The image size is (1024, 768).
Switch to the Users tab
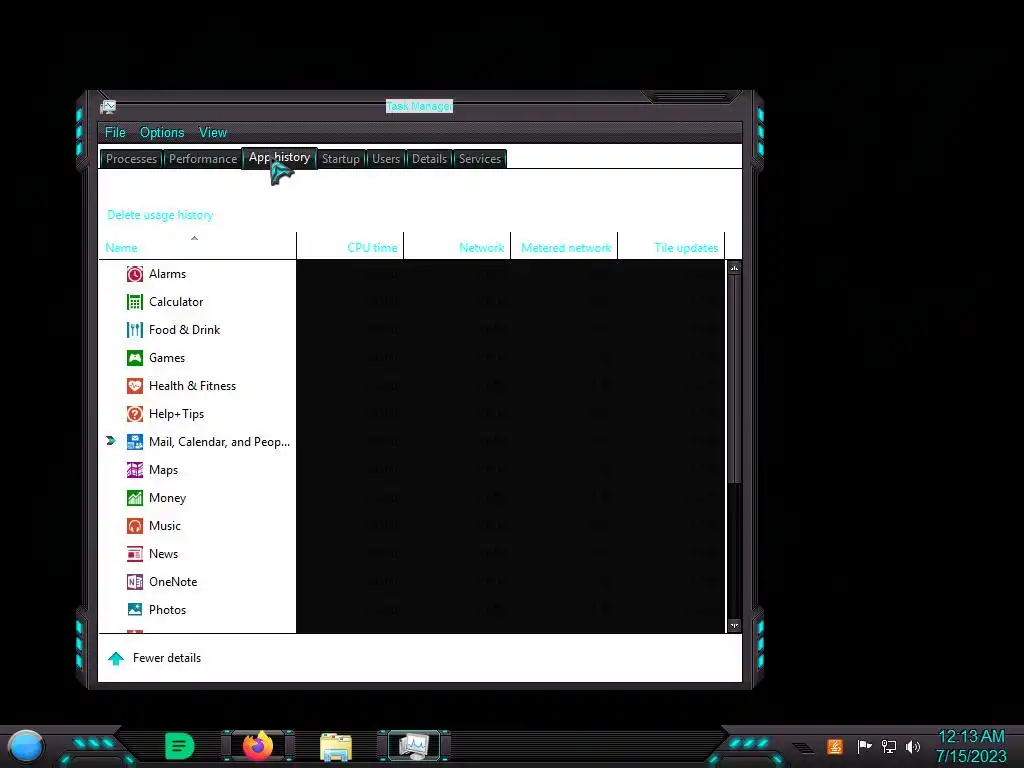click(386, 159)
